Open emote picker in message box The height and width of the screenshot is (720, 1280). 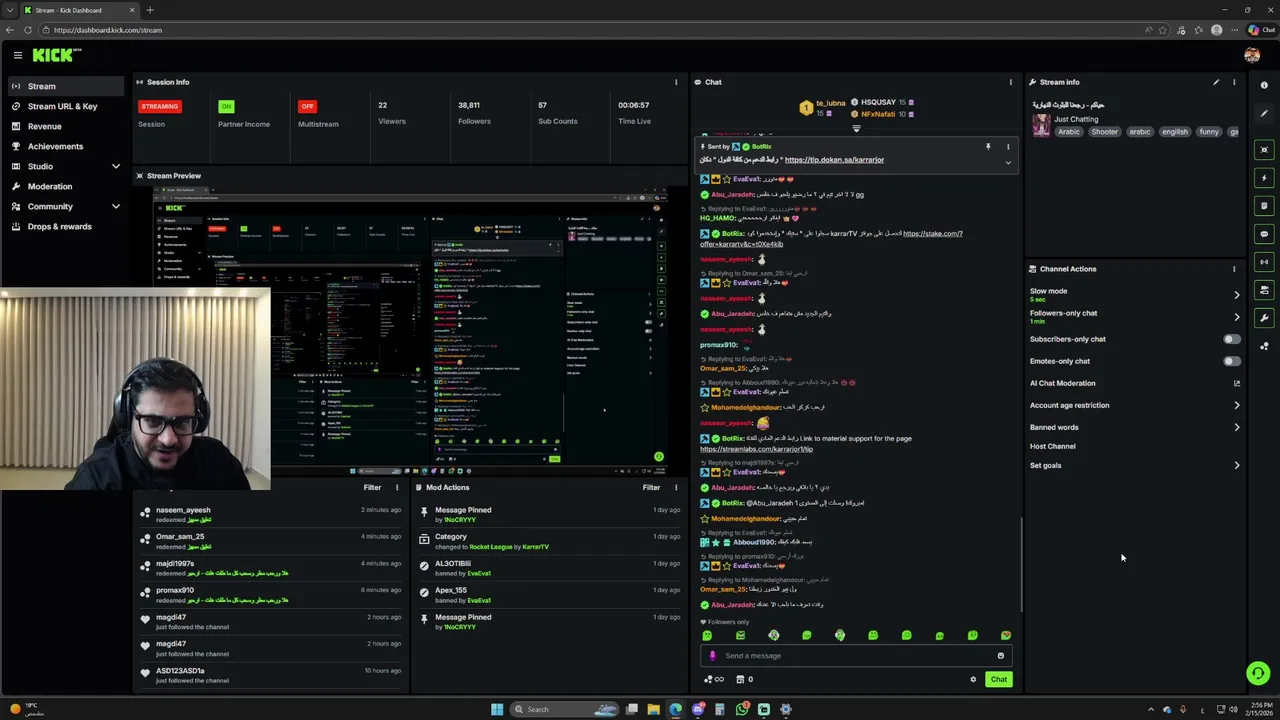pos(1000,656)
